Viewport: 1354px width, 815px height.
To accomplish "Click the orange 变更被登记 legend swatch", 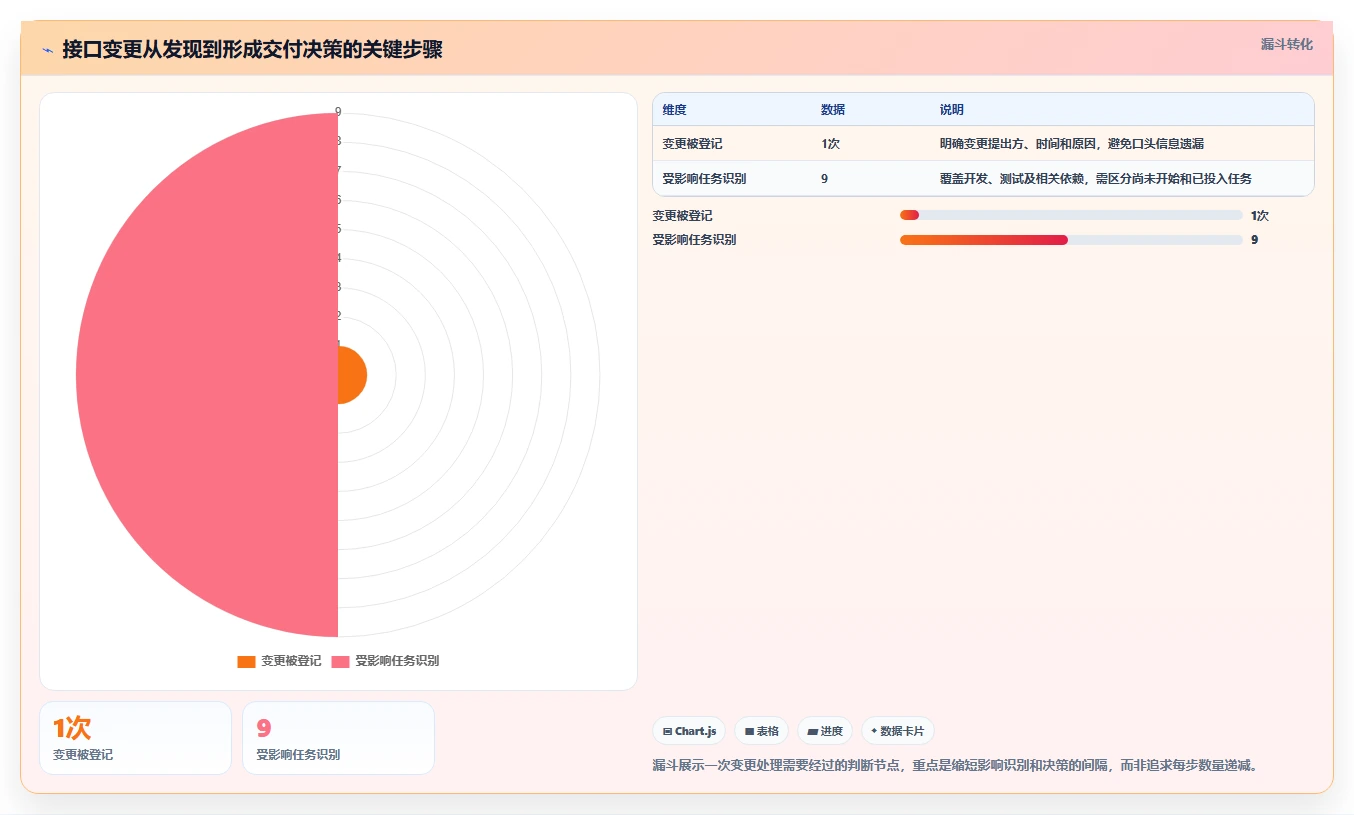I will 246,662.
